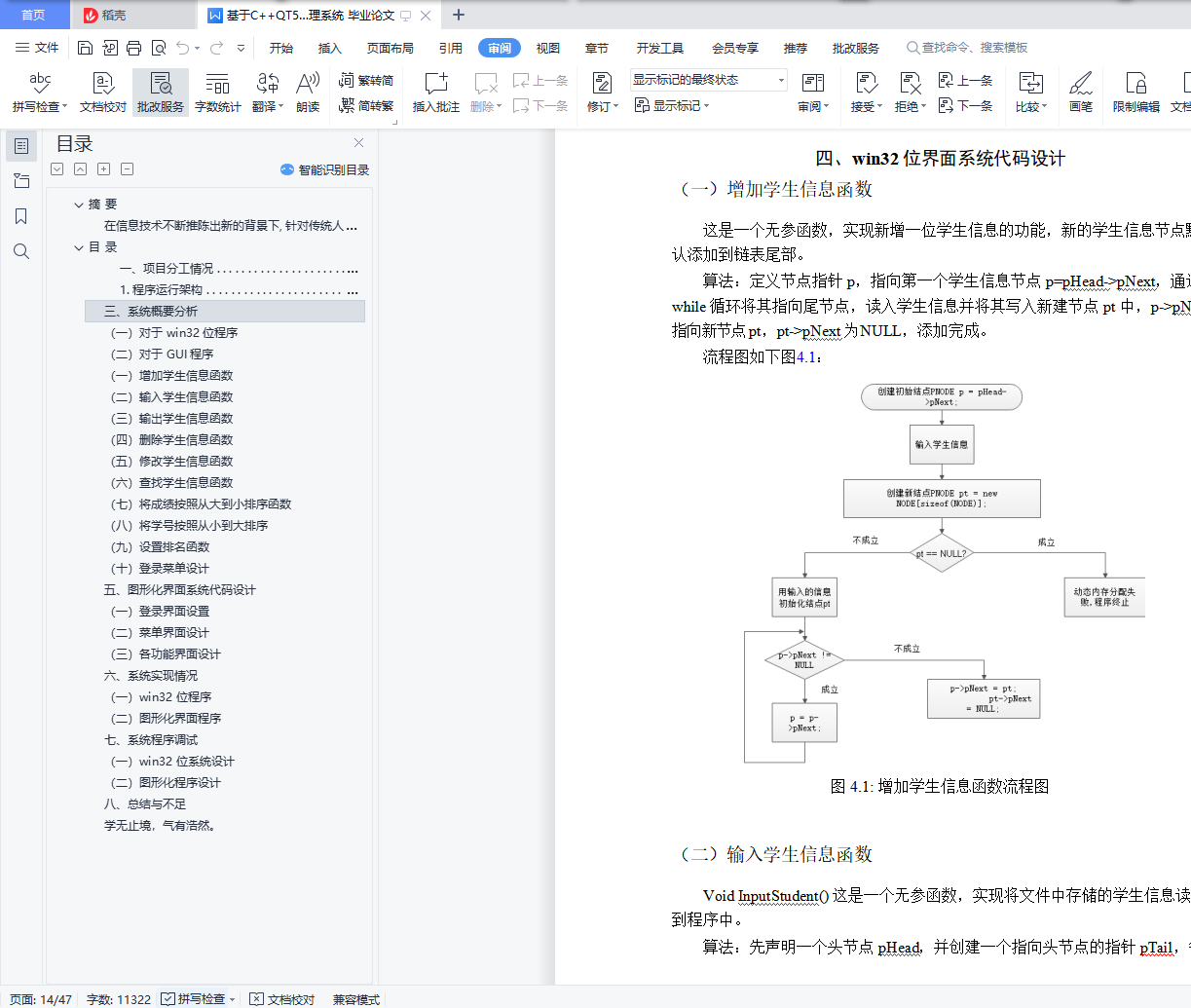Viewport: 1191px width, 1008px height.
Task: Go to previous revision 上一条
Action: pos(965,81)
